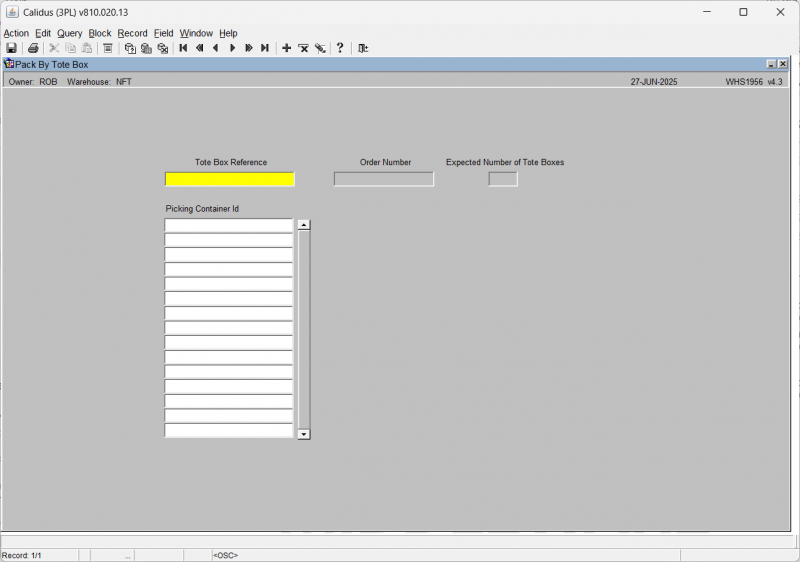Click the Warehouse: NFT text
The image size is (800, 562).
coord(99,82)
